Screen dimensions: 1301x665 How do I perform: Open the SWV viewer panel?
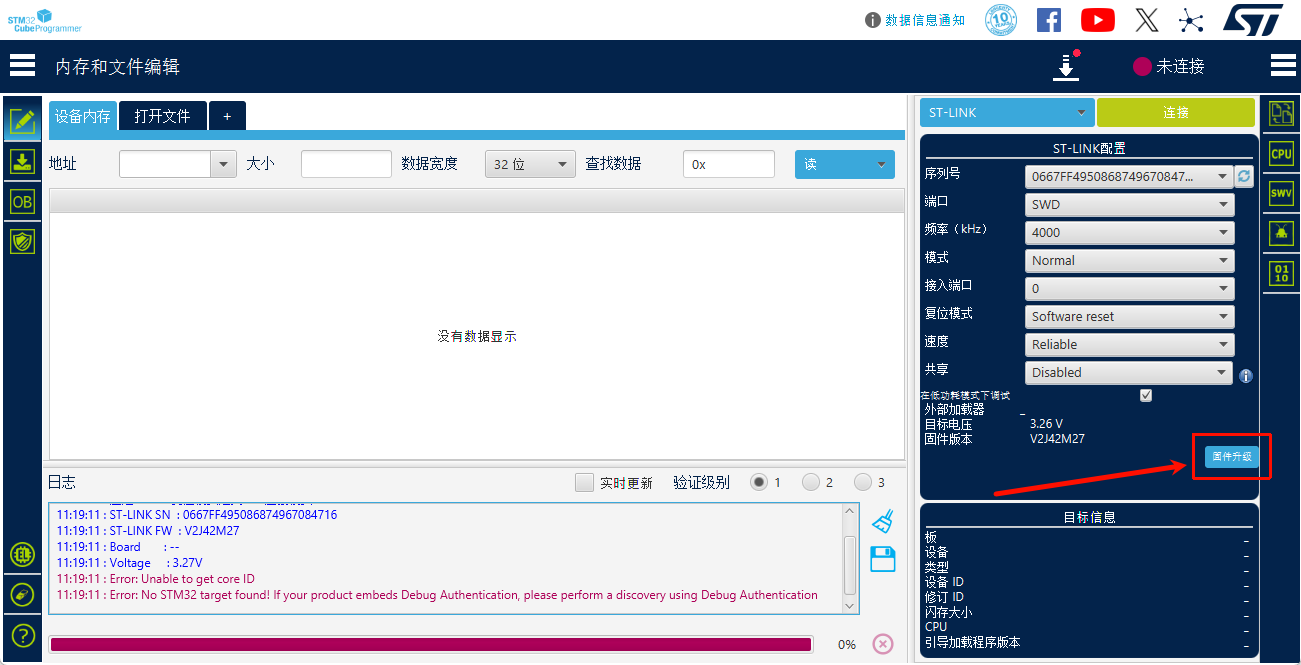coord(1281,193)
